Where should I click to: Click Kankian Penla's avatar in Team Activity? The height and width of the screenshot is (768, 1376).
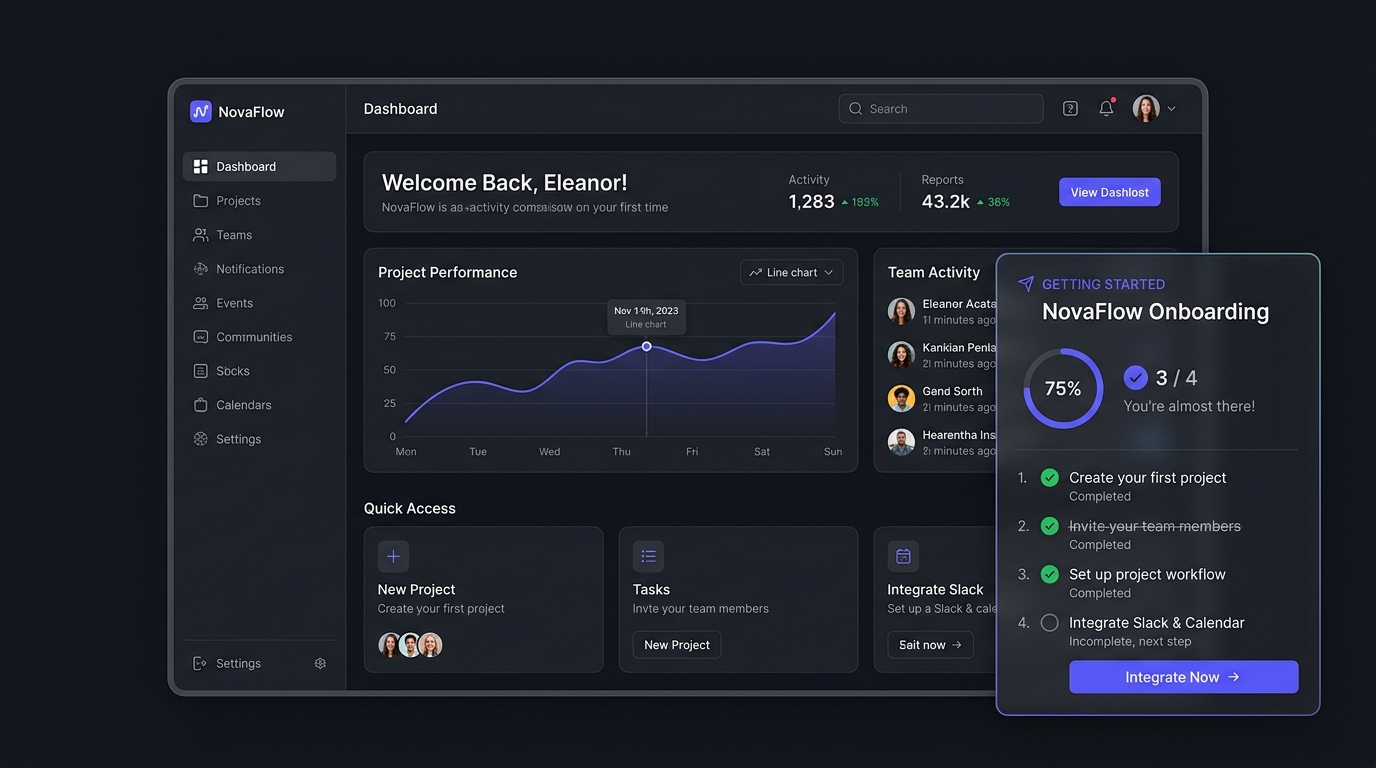[901, 355]
